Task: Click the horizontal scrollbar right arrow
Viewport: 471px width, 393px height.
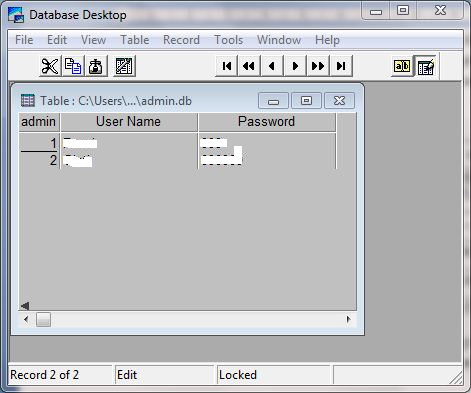Action: pyautogui.click(x=349, y=320)
